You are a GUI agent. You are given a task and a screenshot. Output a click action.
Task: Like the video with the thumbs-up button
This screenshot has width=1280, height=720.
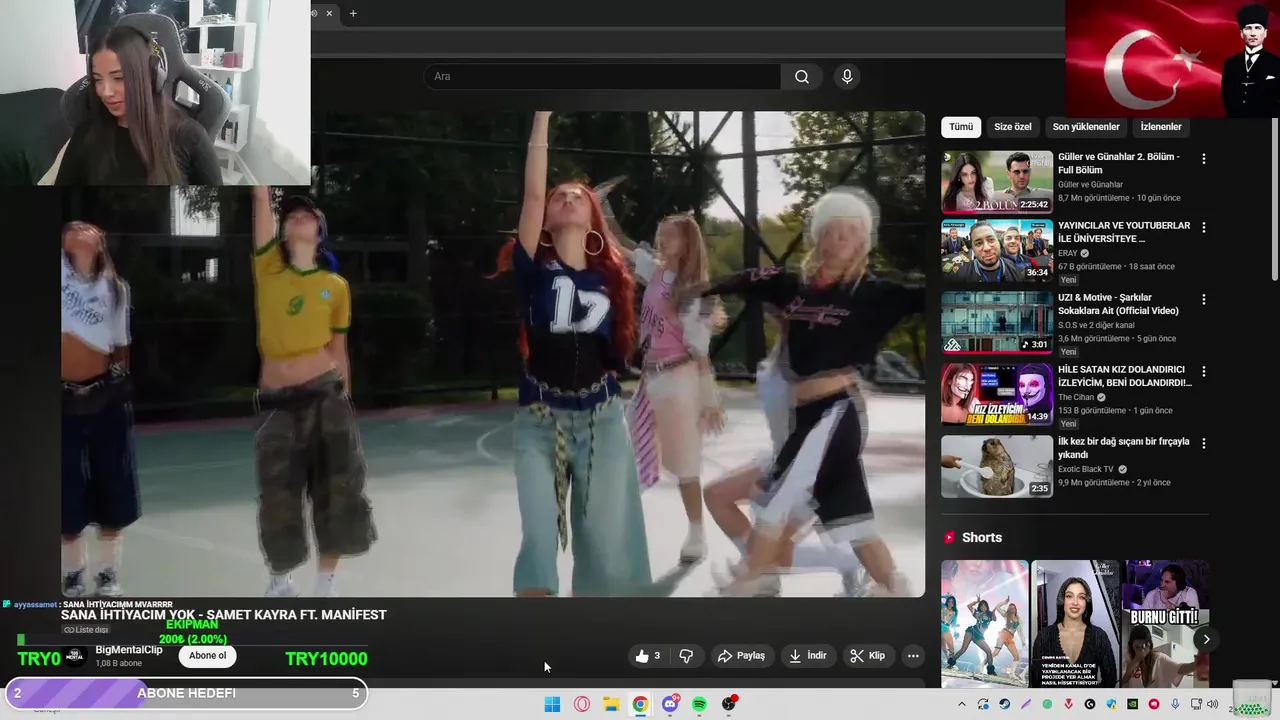pos(647,656)
